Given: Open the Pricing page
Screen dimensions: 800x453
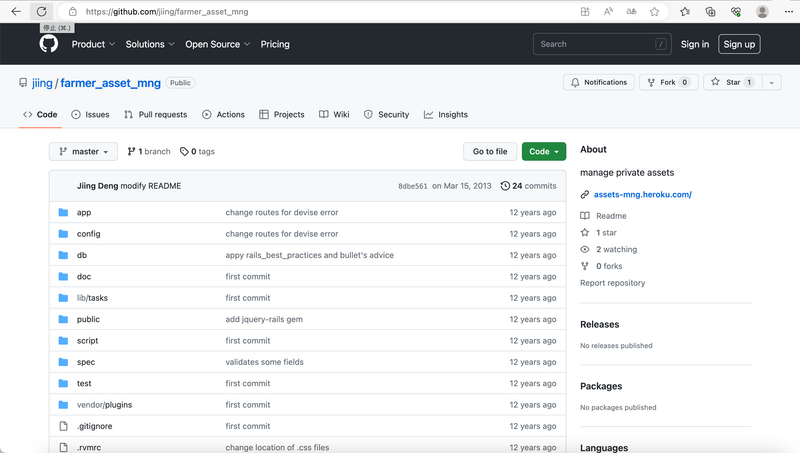Looking at the screenshot, I should click(275, 44).
